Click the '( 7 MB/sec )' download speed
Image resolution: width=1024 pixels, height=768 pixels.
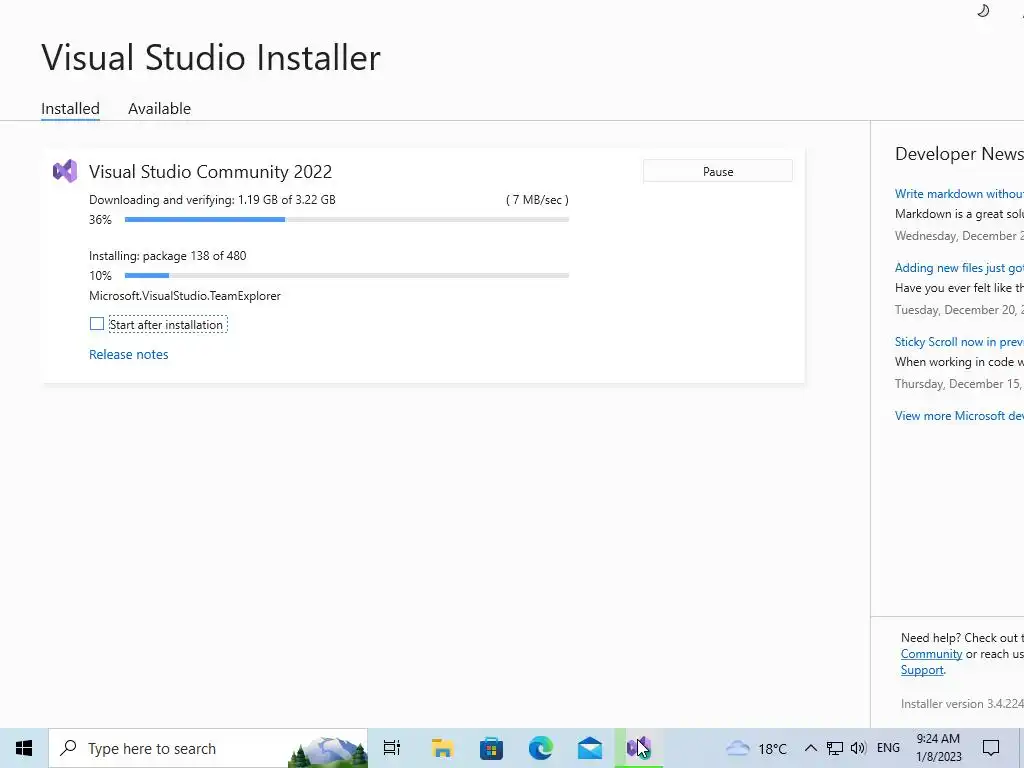click(x=537, y=200)
